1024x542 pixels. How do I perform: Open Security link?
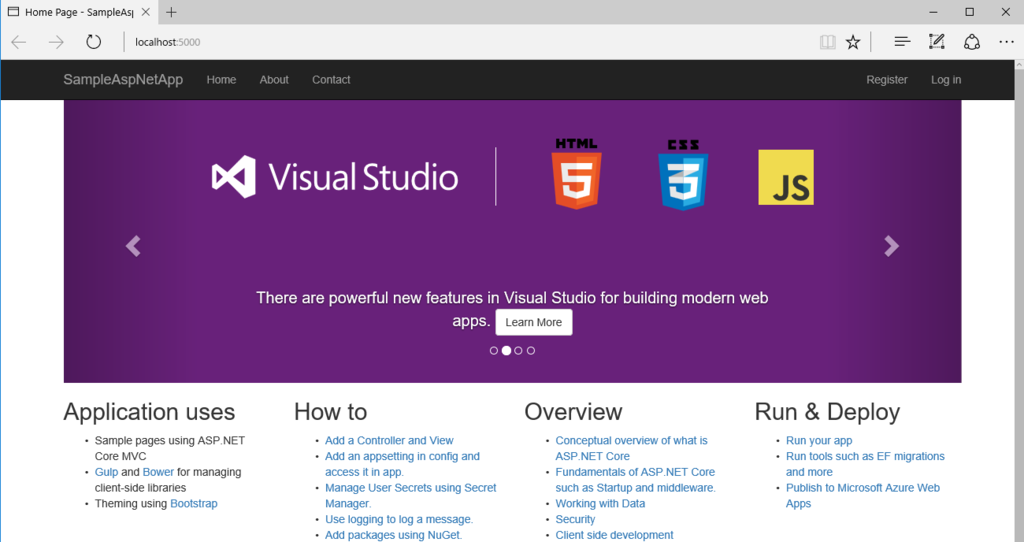[575, 519]
